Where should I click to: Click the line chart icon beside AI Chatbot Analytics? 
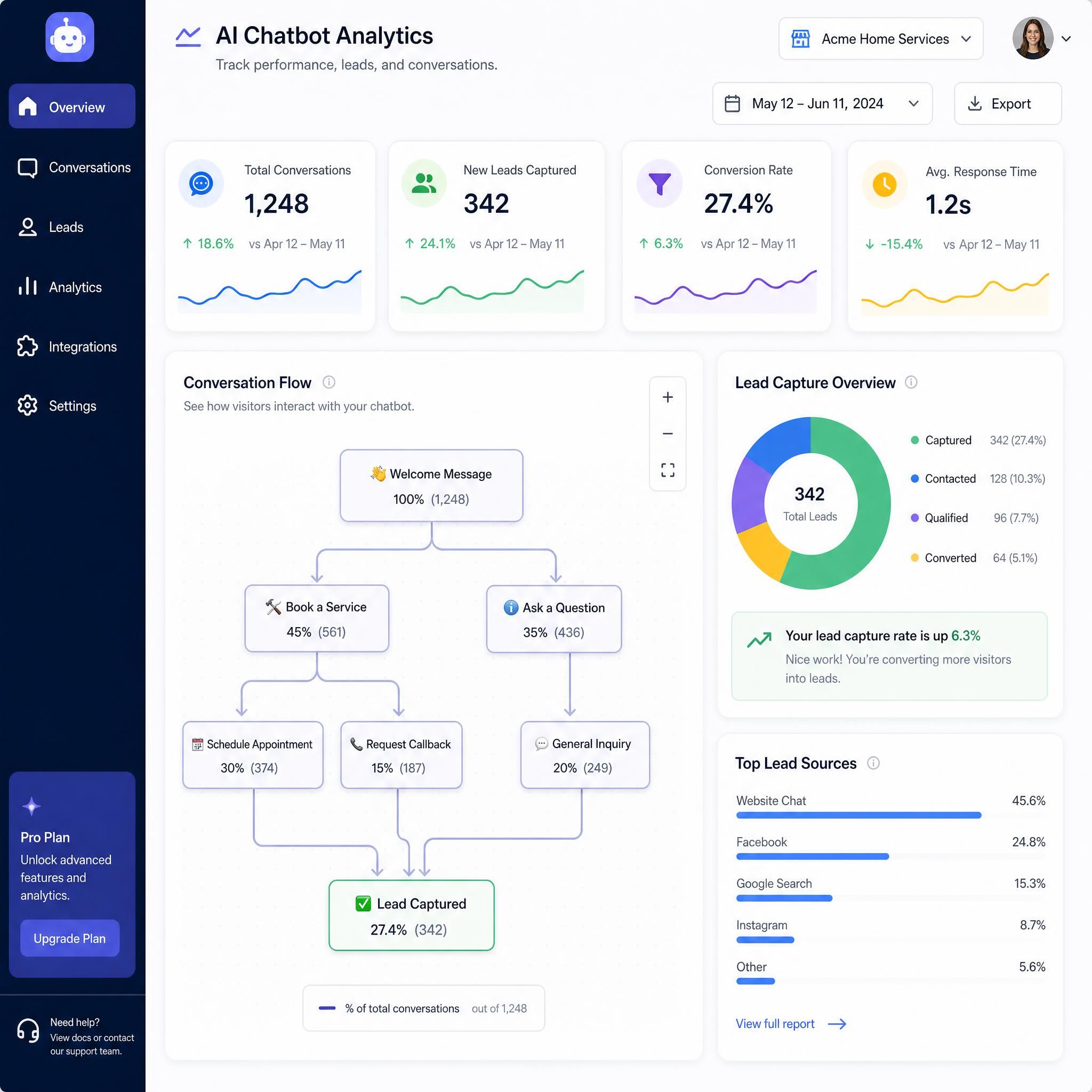point(188,37)
